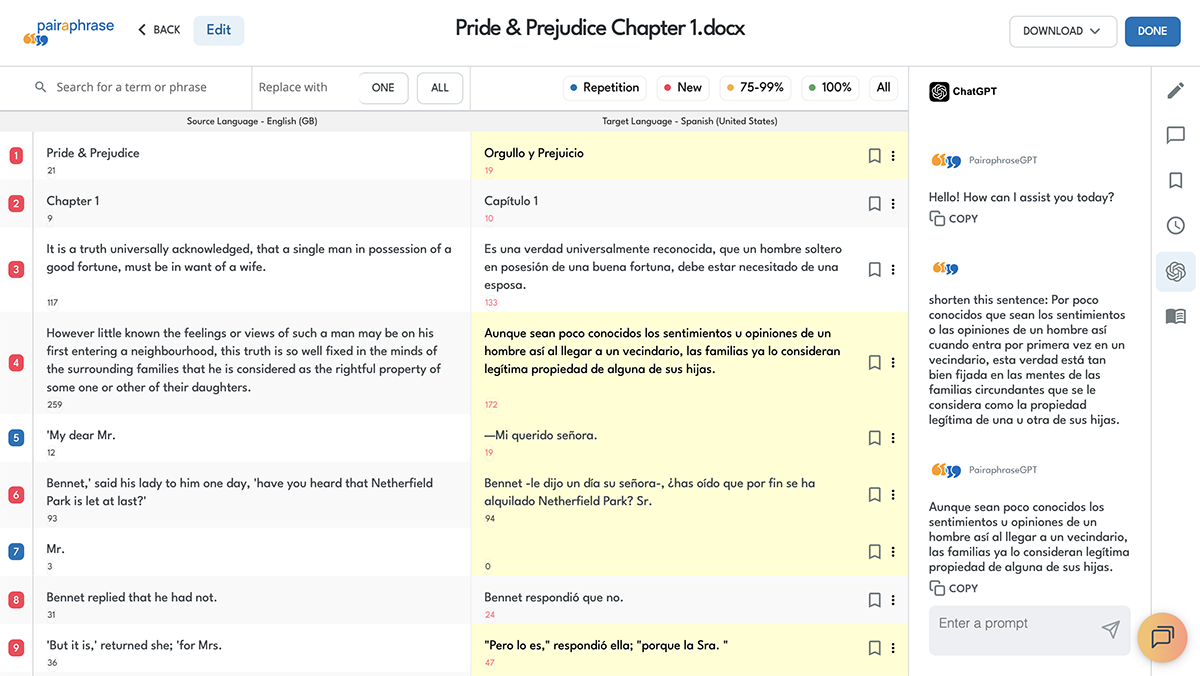1200x676 pixels.
Task: Copy the 'Hello! How can I assist' reply
Action: pyautogui.click(x=953, y=218)
